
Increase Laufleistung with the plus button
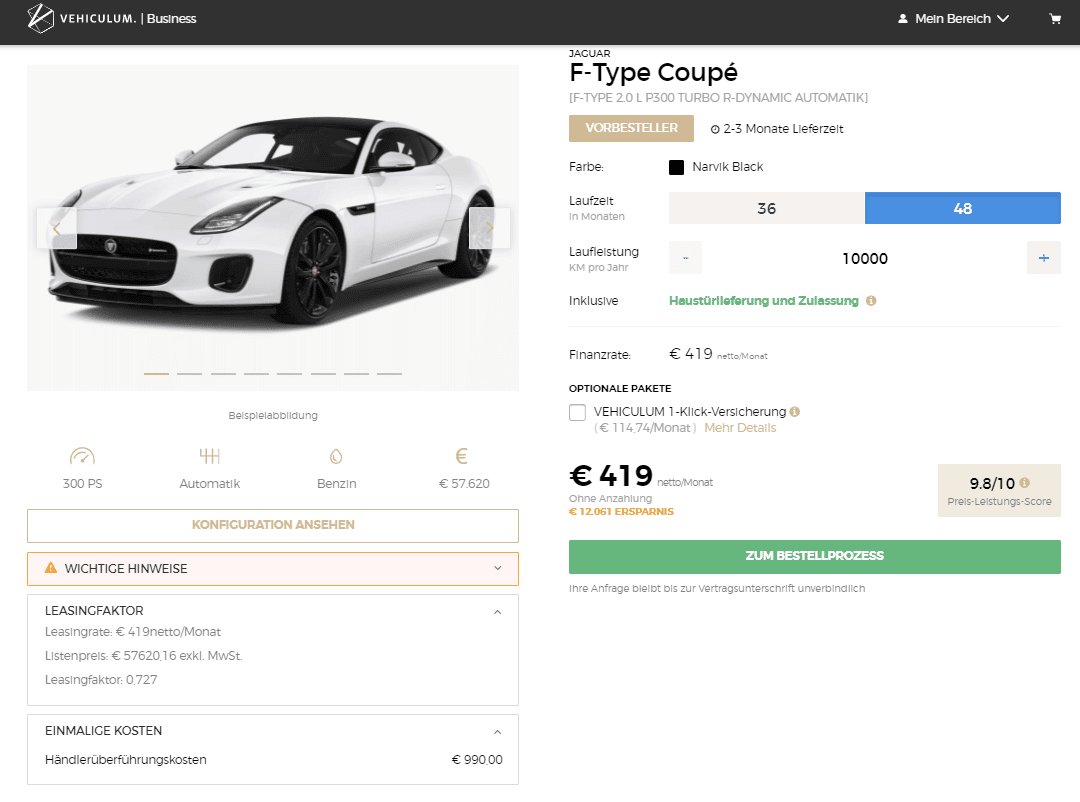pos(1044,258)
